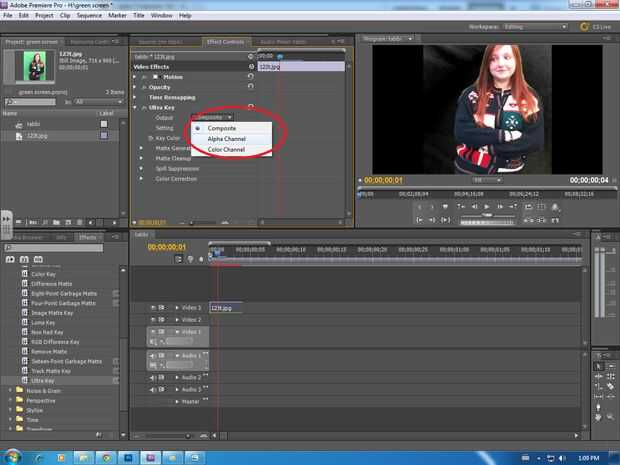Toggle Video 3 track output eye

pyautogui.click(x=153, y=308)
